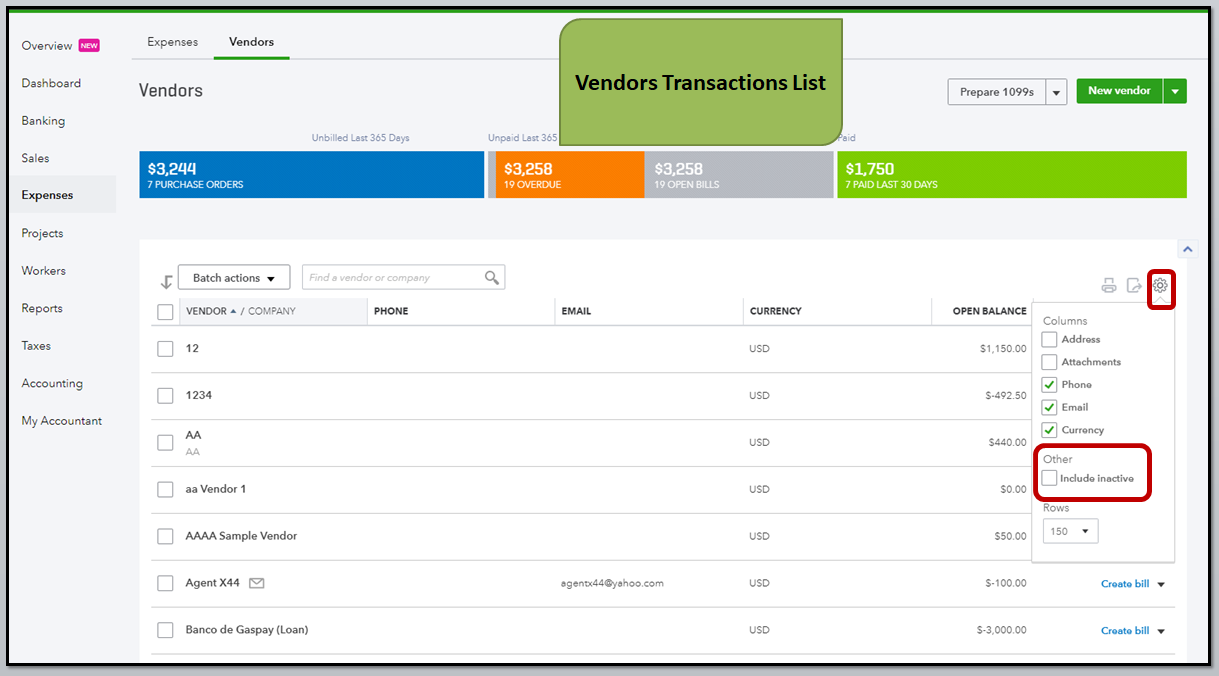The width and height of the screenshot is (1219, 676).
Task: Filter by $3,258 overdue orange bar
Action: pyautogui.click(x=570, y=175)
